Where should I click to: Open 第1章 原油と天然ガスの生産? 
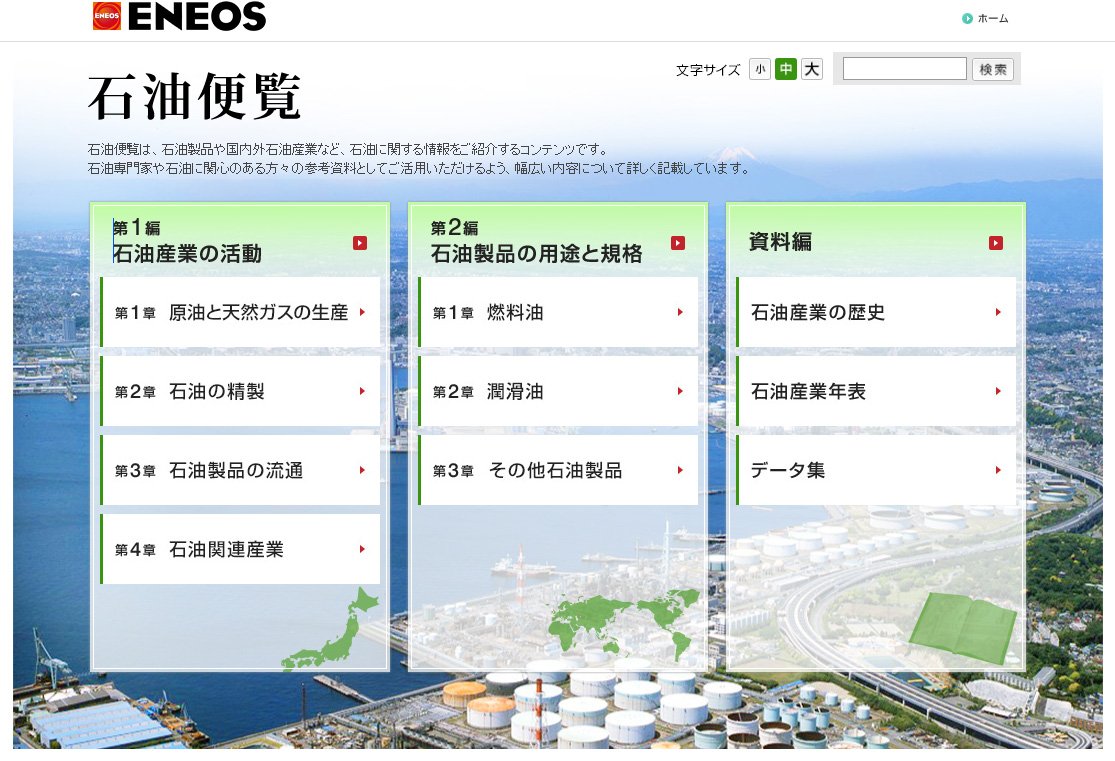240,312
